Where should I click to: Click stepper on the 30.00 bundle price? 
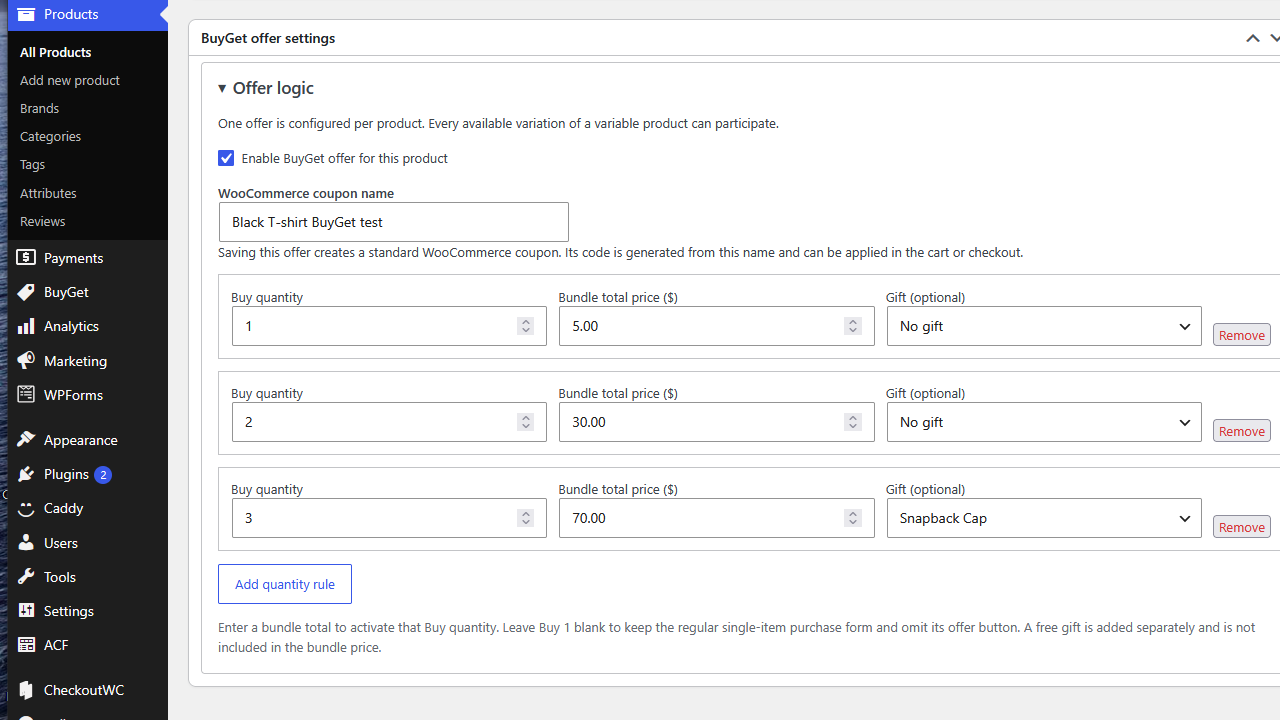click(x=852, y=422)
